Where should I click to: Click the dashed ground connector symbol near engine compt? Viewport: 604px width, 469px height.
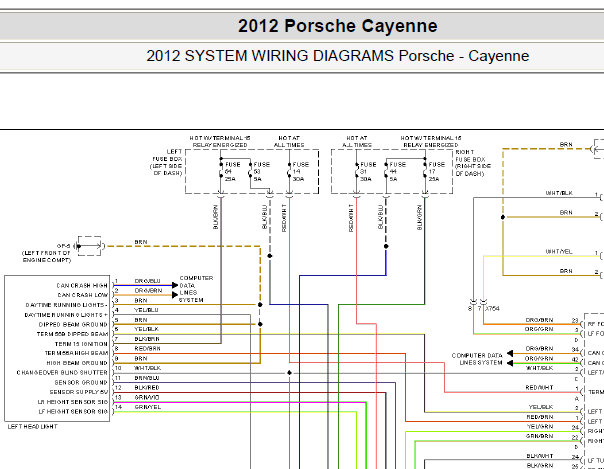point(89,246)
